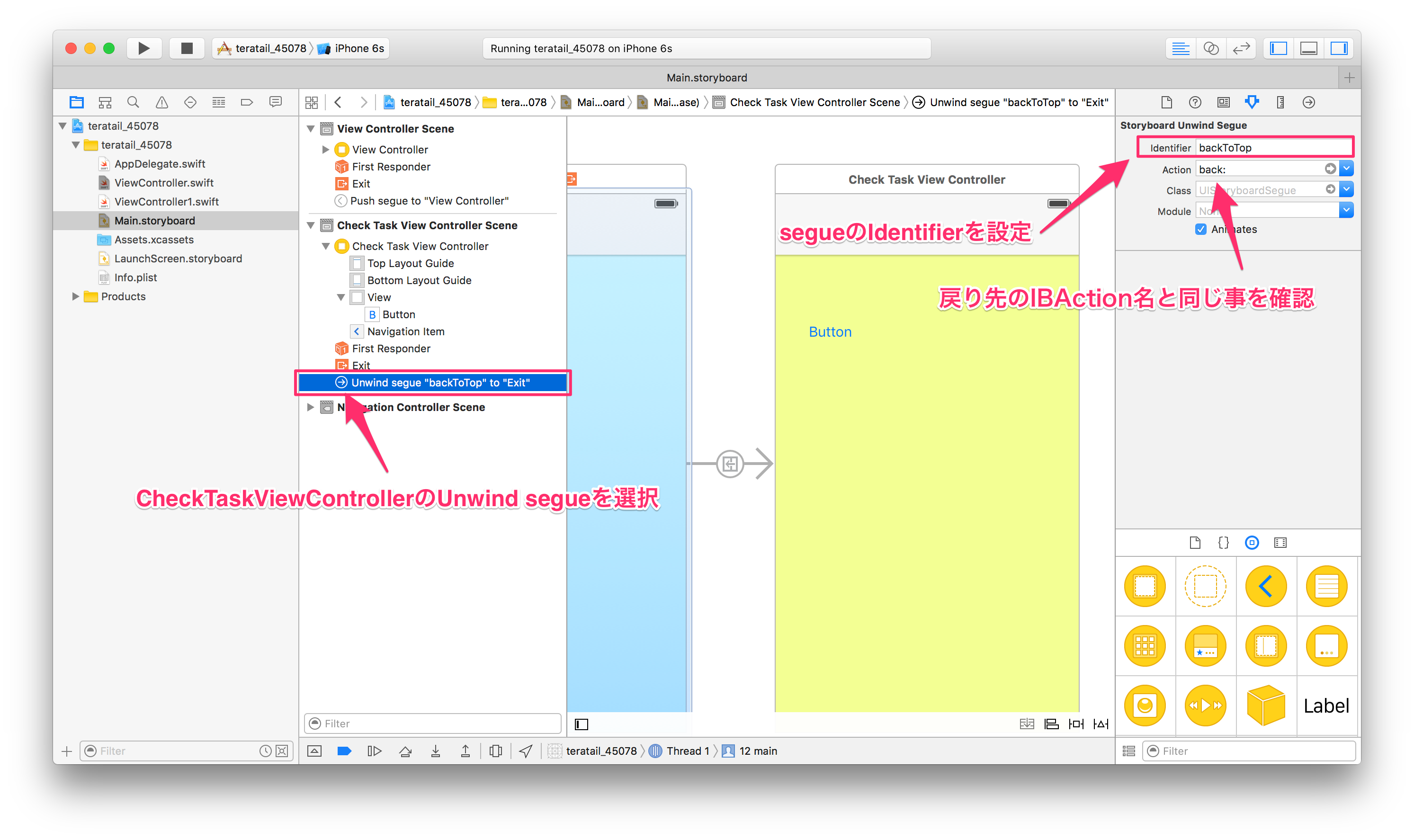Select the Main.storyboard title tab area
Viewport: 1414px width, 840px height.
[707, 78]
